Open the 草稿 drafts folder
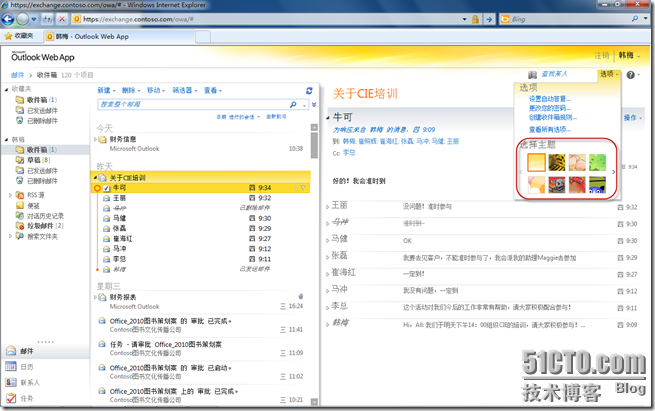Image resolution: width=655 pixels, height=411 pixels. click(33, 160)
